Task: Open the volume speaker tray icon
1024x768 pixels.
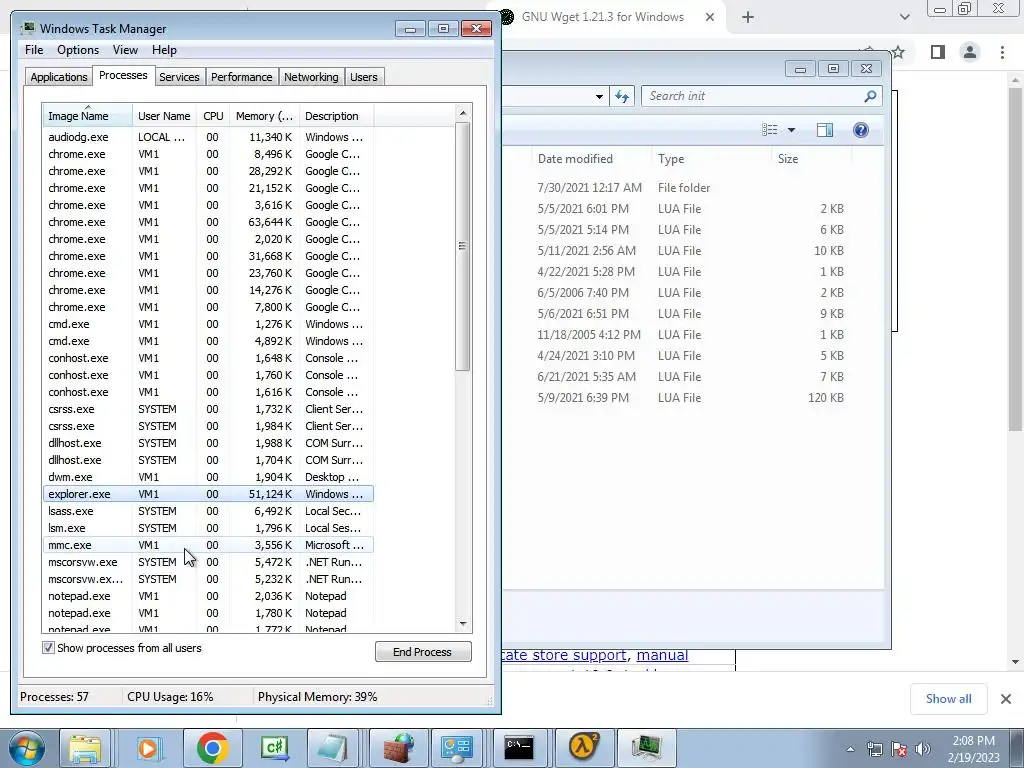Action: [923, 749]
